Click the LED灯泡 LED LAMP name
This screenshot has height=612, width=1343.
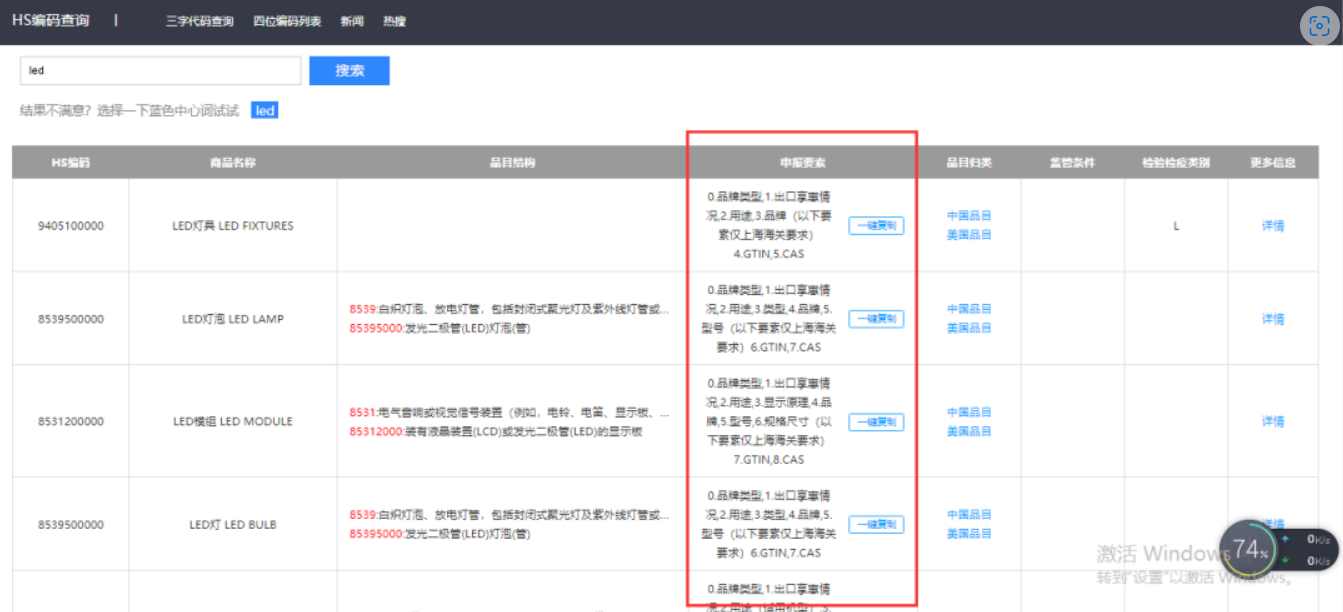coord(233,319)
